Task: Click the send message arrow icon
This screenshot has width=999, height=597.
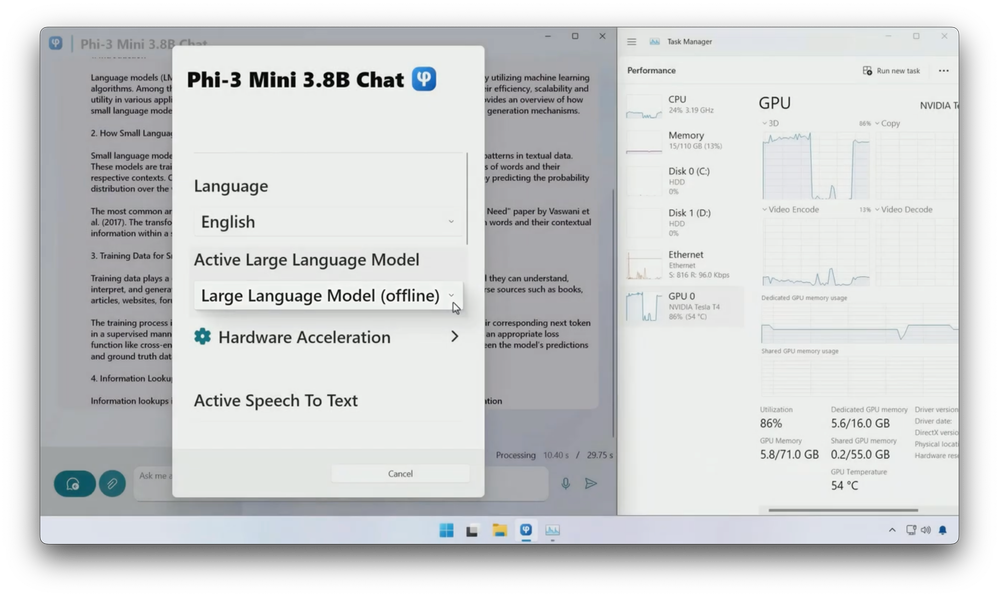Action: click(591, 484)
